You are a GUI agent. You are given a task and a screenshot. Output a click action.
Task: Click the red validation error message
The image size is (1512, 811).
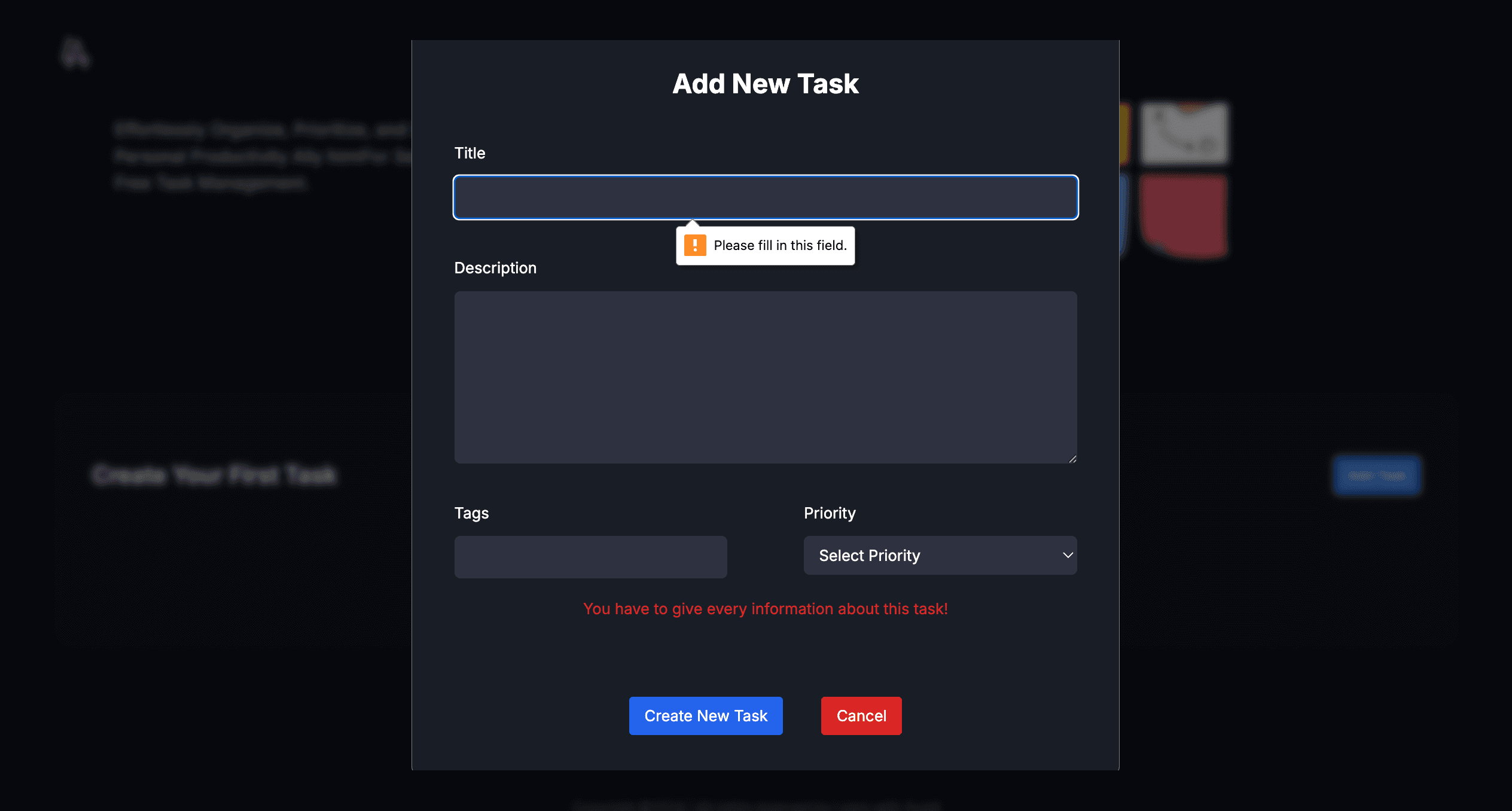click(766, 608)
